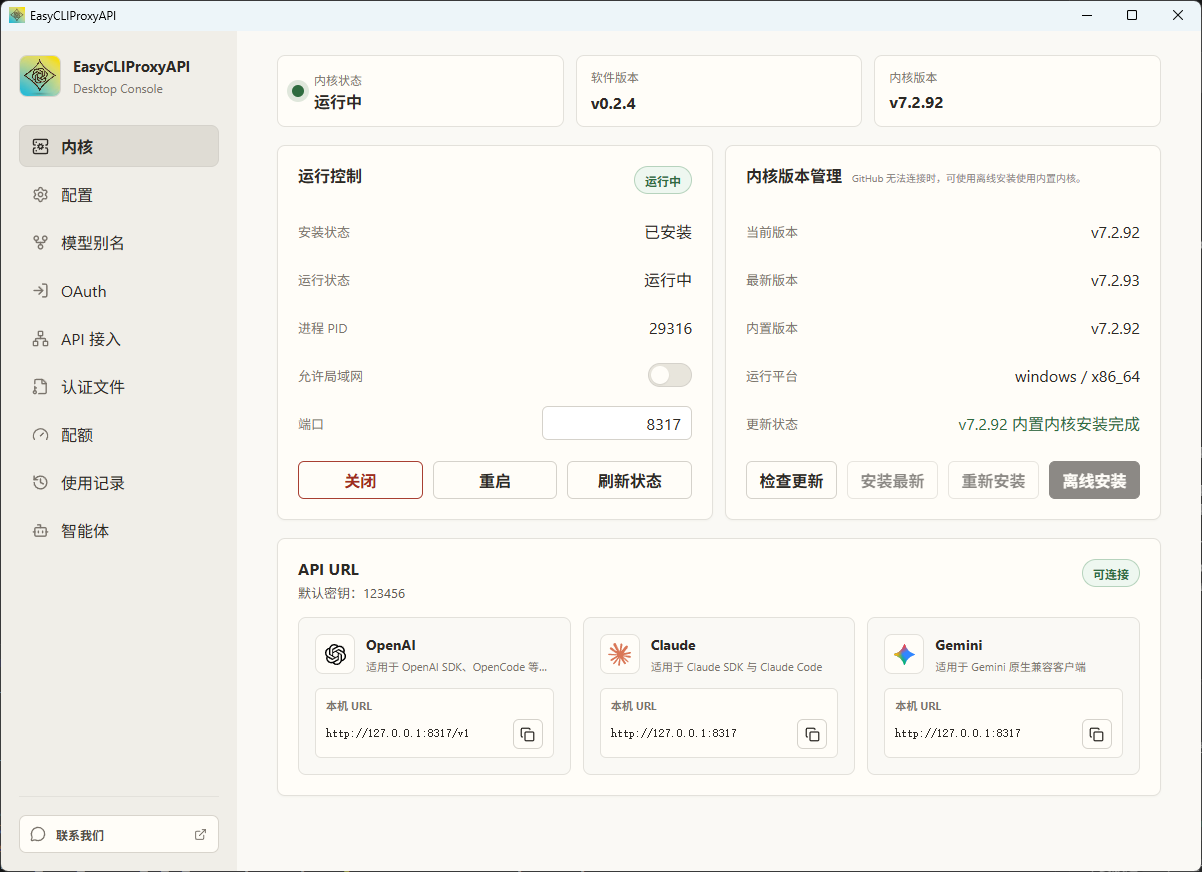
Task: Click the 使用记录 history icon
Action: tap(40, 483)
